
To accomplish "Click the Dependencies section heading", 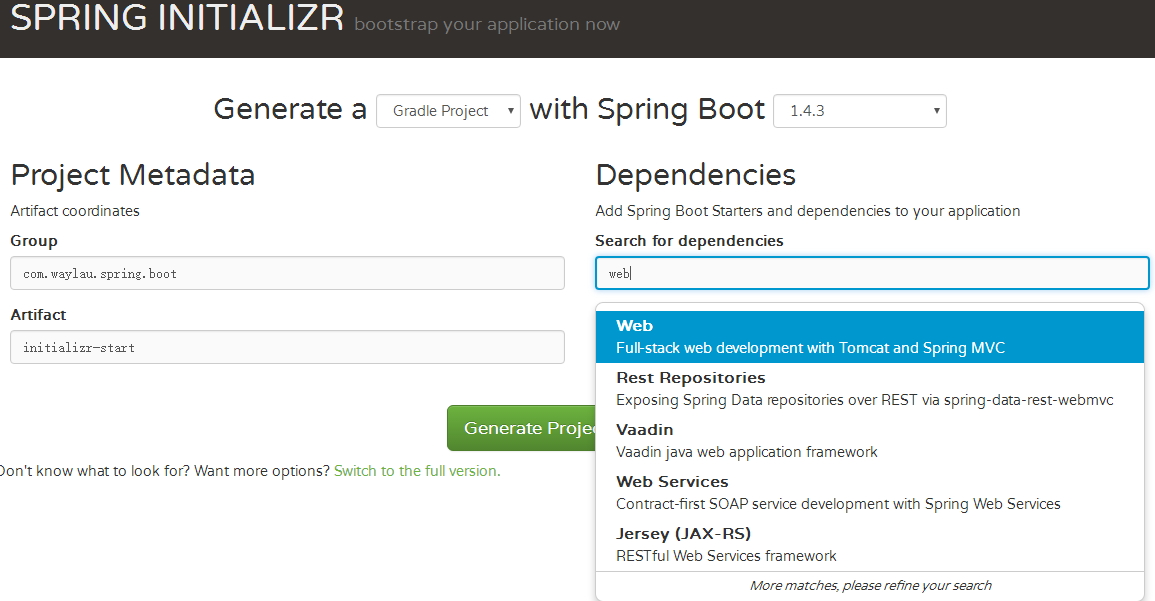I will coord(695,175).
